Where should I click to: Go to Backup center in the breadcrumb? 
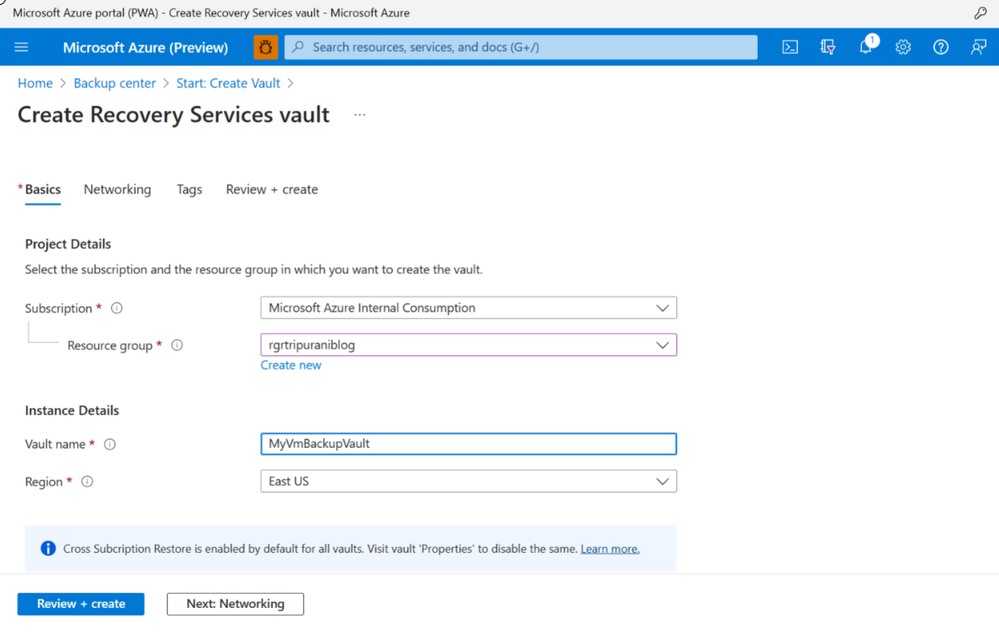[115, 83]
